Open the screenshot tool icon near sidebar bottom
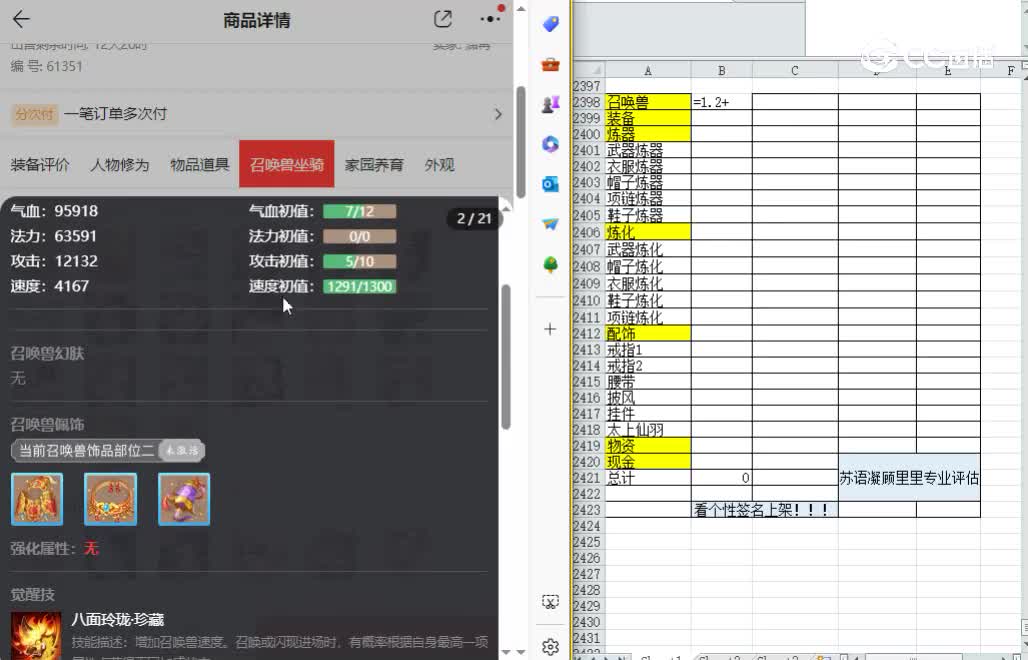Viewport: 1028px width, 660px height. click(x=550, y=601)
